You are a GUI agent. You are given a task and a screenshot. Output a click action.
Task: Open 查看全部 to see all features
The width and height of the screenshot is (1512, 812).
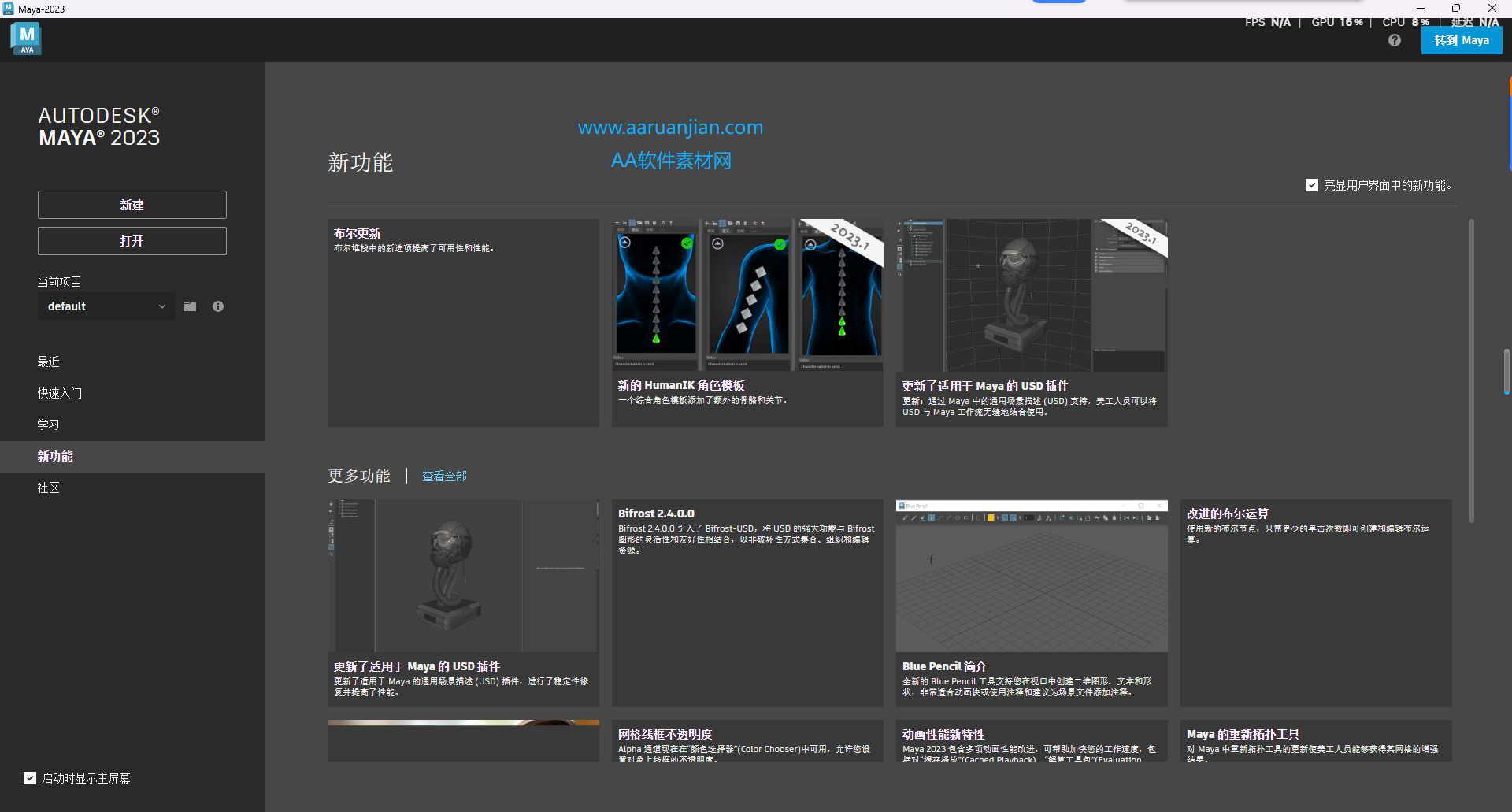tap(443, 476)
